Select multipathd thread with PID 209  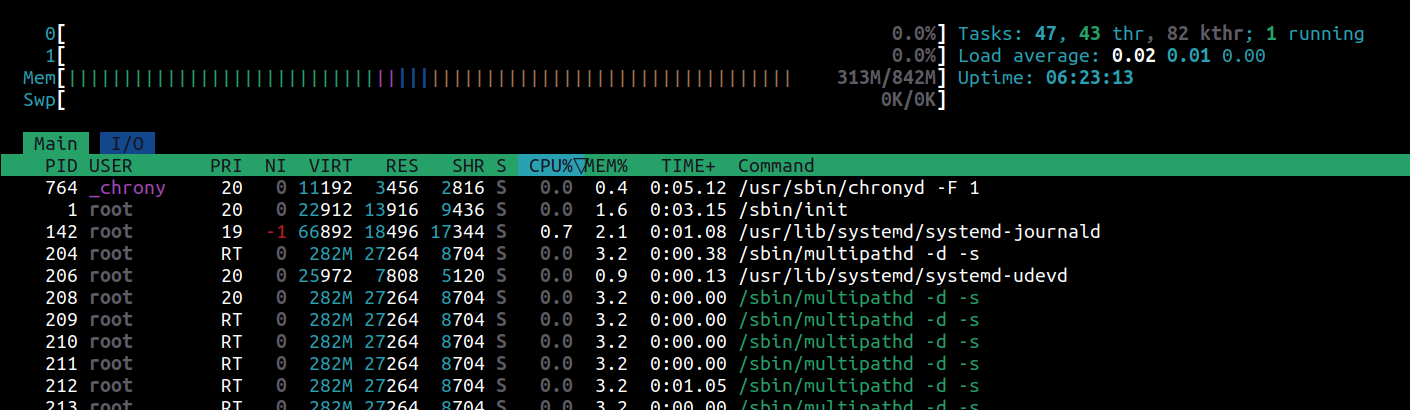[705, 320]
